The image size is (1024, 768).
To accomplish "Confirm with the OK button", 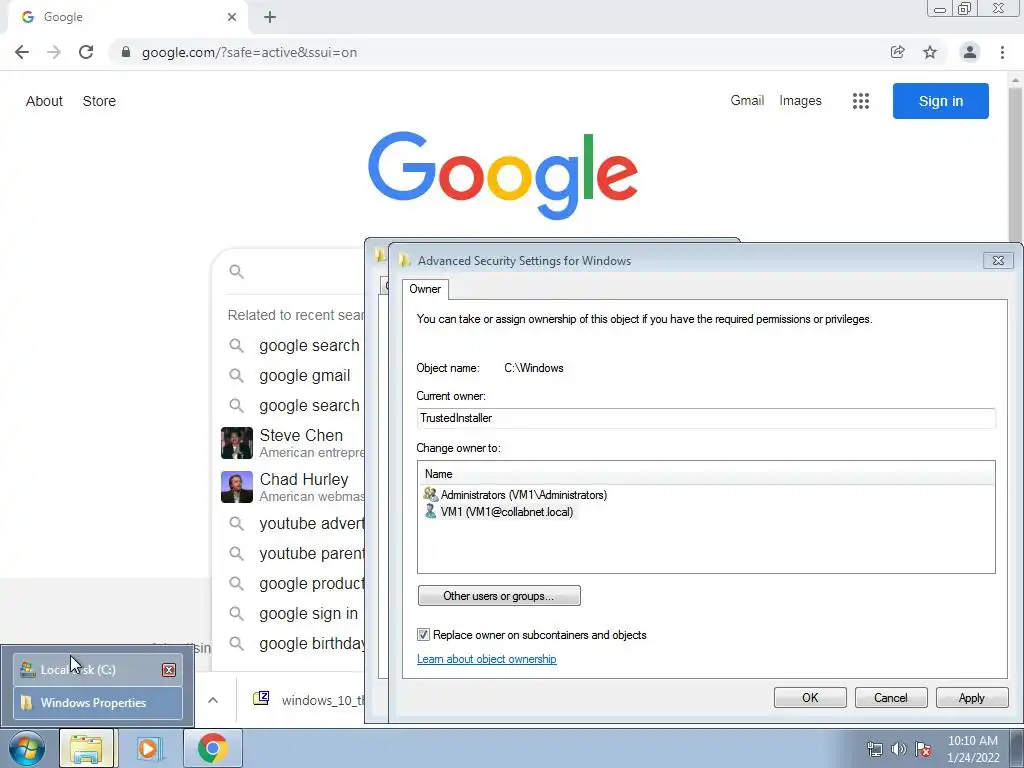I will [x=810, y=697].
